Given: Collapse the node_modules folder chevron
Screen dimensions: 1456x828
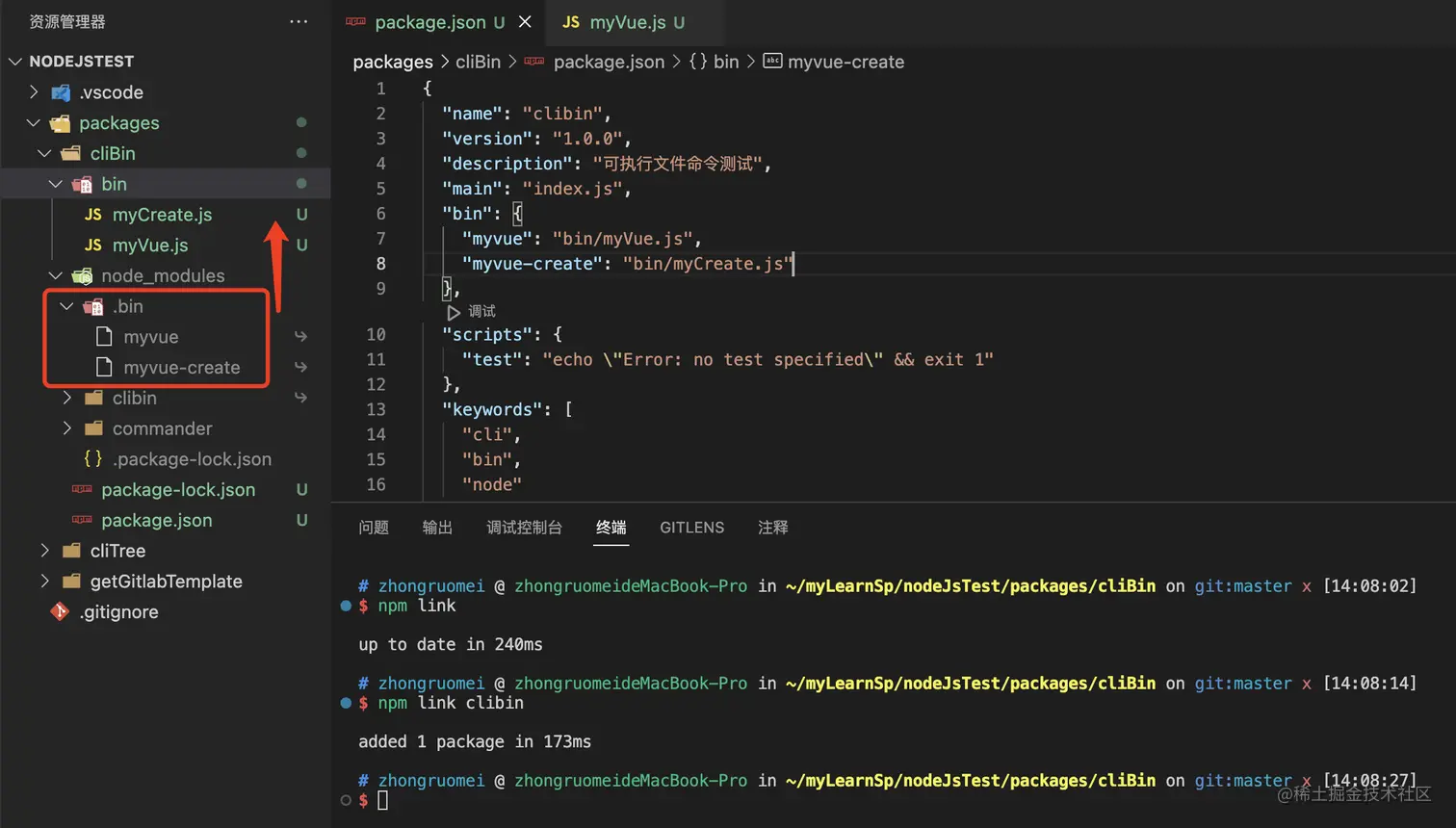Looking at the screenshot, I should point(56,275).
